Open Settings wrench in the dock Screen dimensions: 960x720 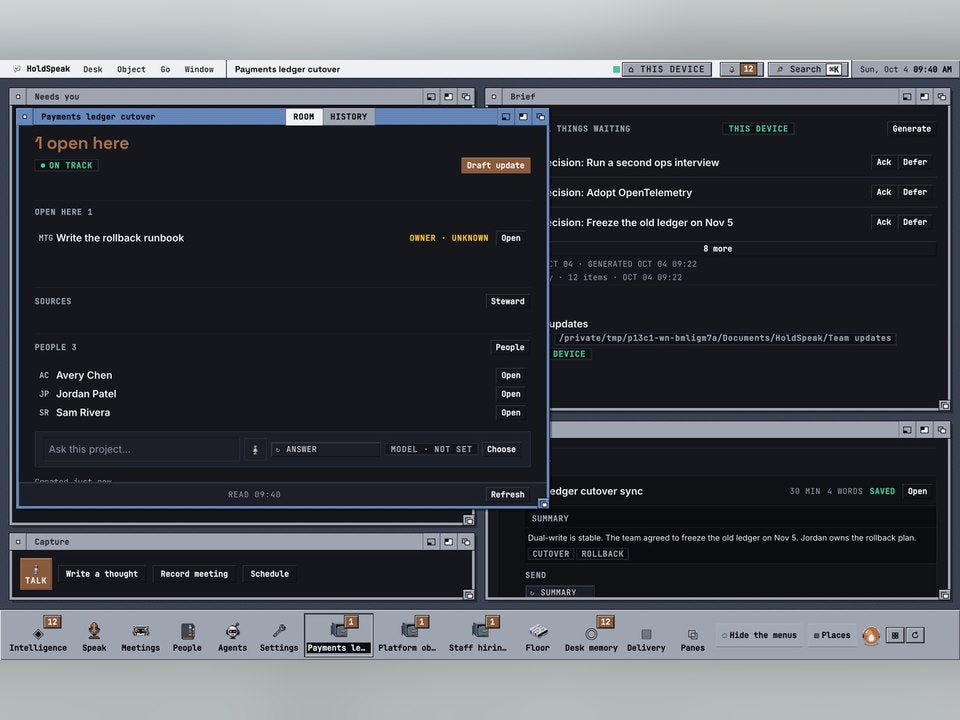(x=279, y=636)
